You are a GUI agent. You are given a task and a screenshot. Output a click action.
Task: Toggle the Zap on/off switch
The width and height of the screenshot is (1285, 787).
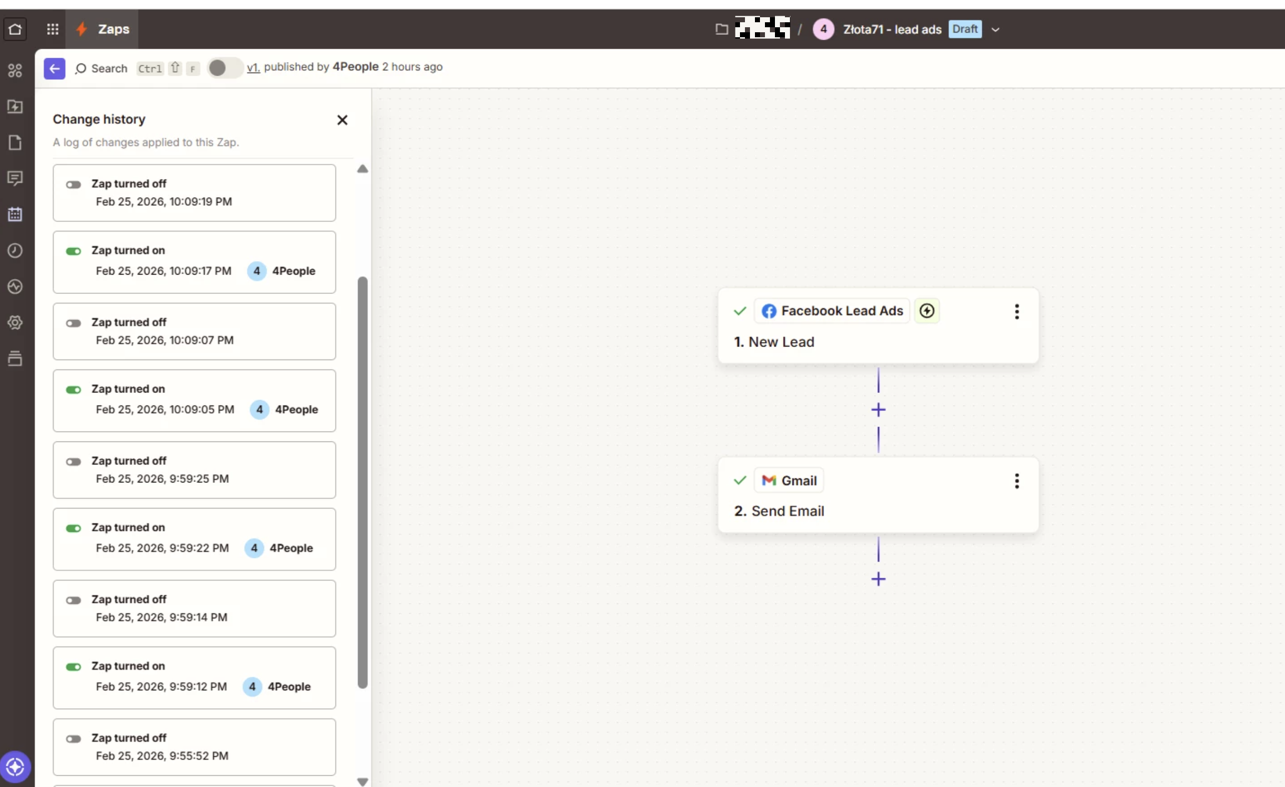[x=224, y=68]
